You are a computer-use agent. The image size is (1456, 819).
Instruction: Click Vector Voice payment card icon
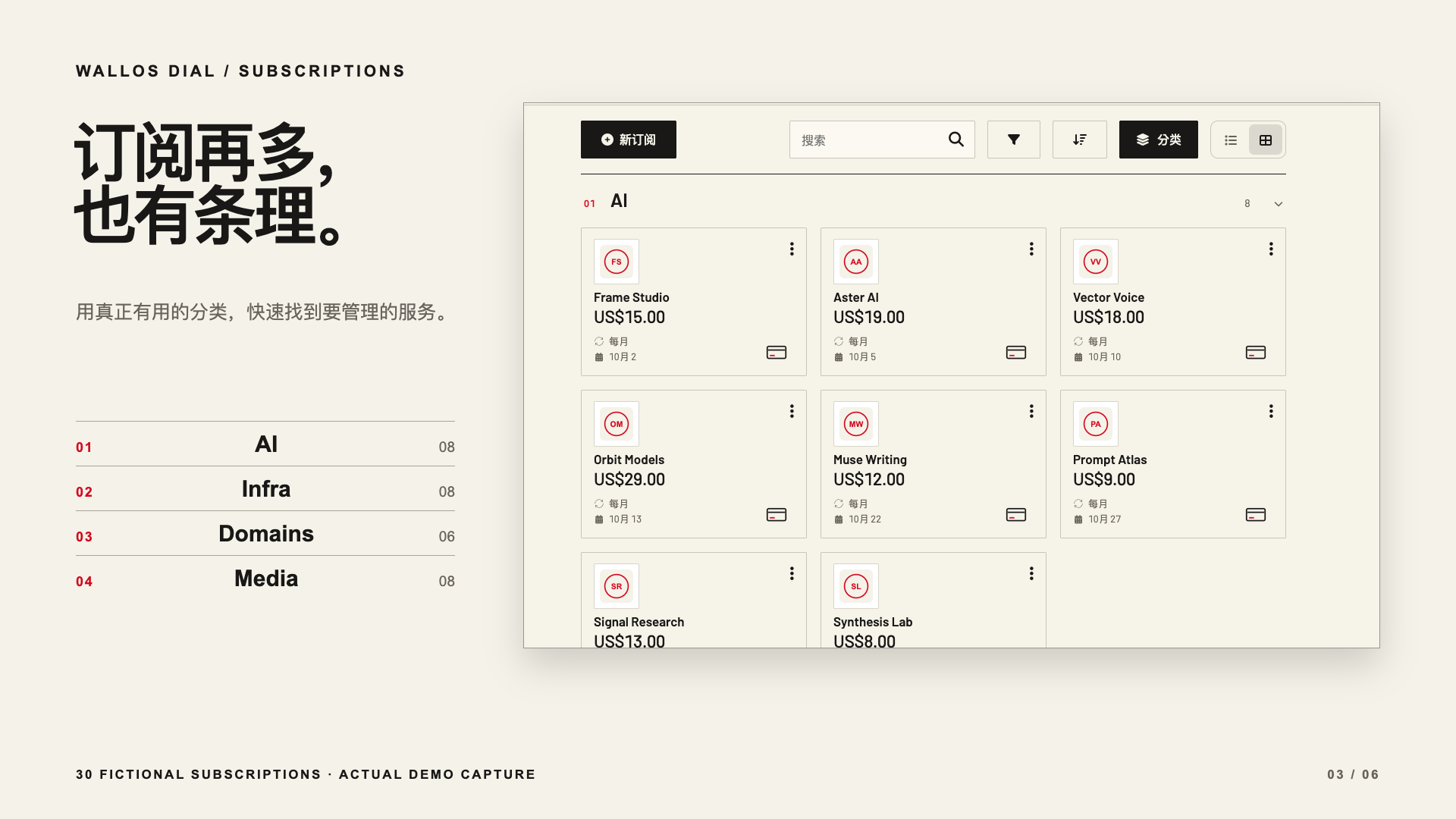pos(1256,353)
